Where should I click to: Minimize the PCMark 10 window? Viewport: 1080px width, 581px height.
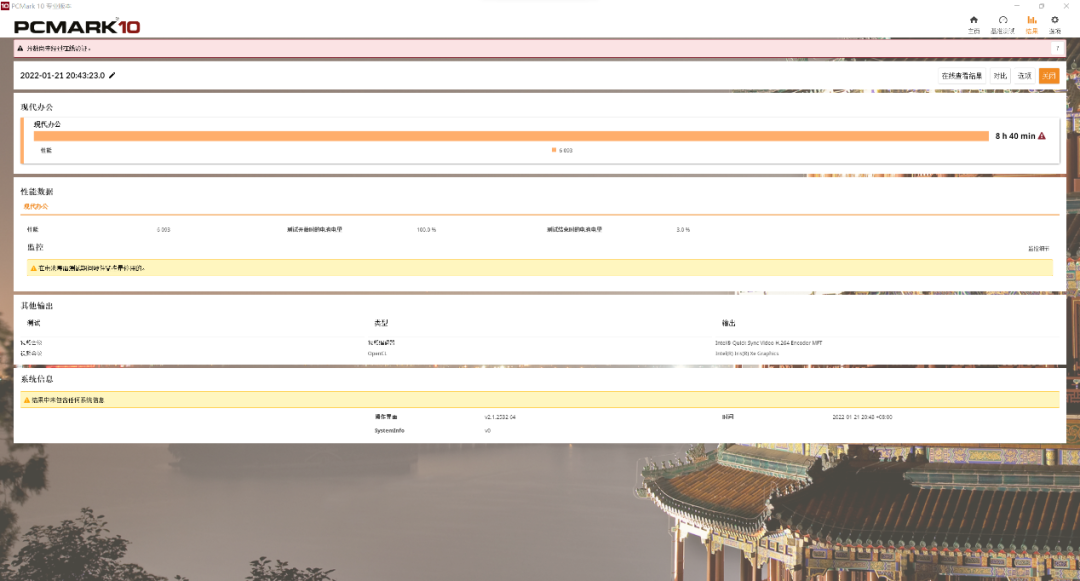click(1017, 6)
